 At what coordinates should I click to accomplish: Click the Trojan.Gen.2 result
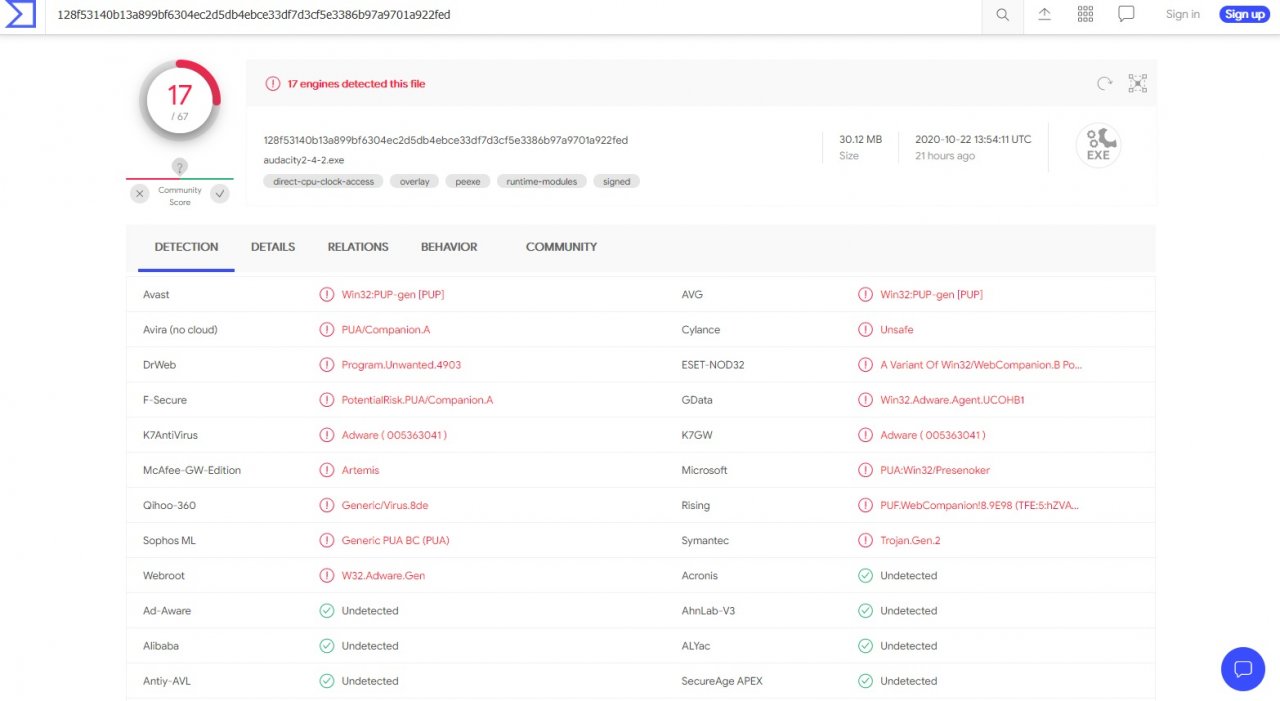[910, 541]
